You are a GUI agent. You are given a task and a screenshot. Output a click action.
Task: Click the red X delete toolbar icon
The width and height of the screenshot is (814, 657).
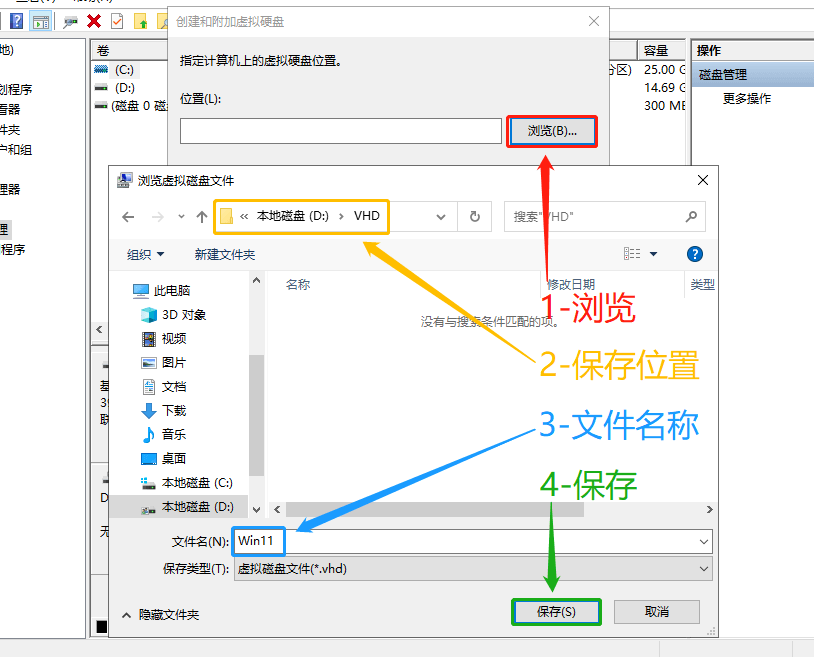[x=94, y=21]
